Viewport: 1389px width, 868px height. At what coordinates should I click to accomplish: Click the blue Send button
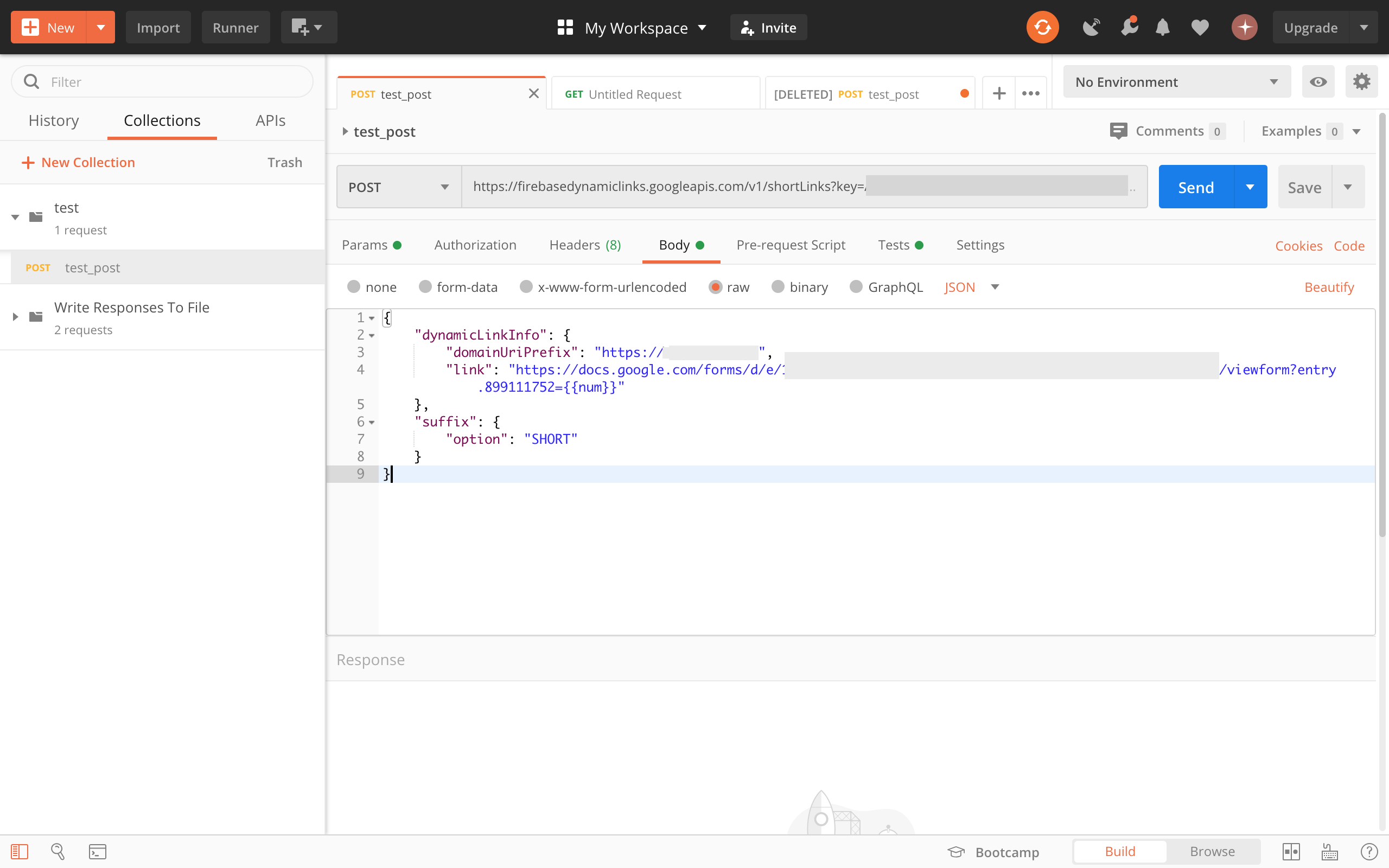pos(1196,187)
